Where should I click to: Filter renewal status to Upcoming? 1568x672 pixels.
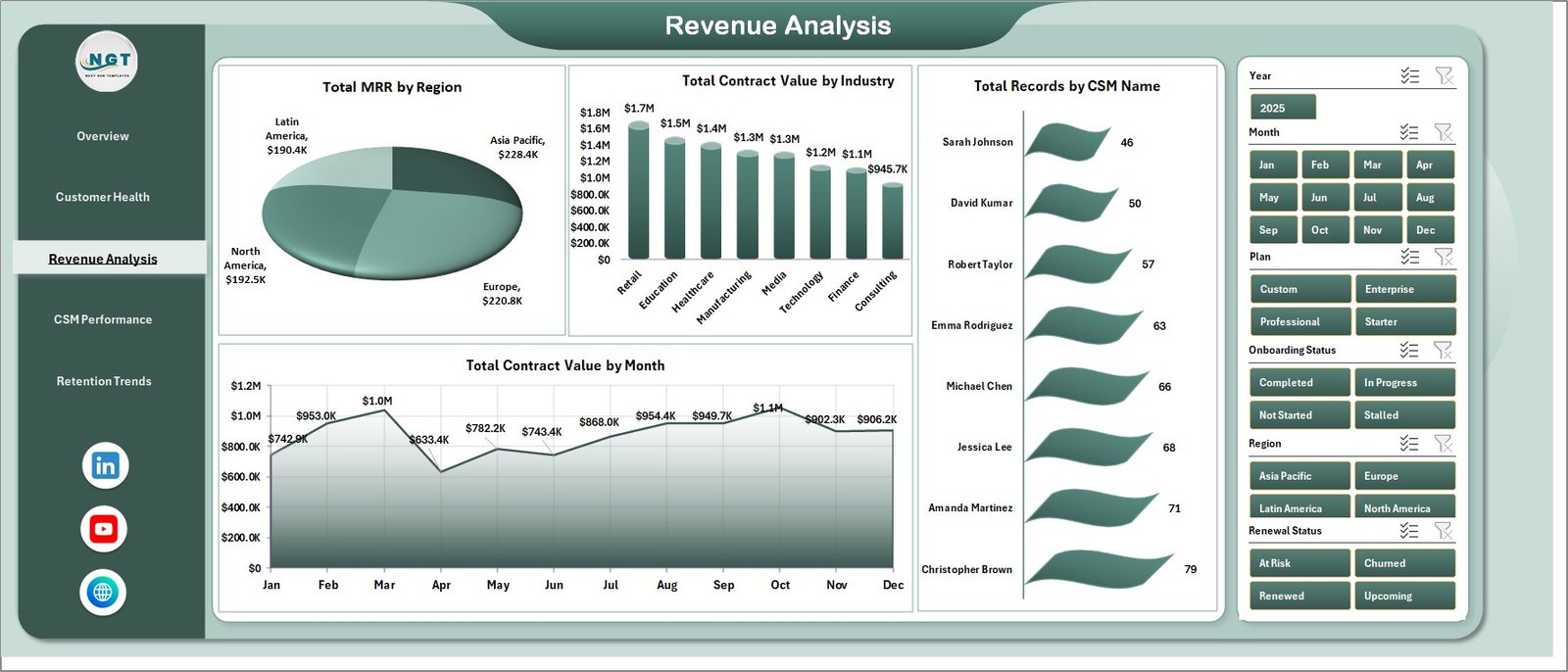1405,596
